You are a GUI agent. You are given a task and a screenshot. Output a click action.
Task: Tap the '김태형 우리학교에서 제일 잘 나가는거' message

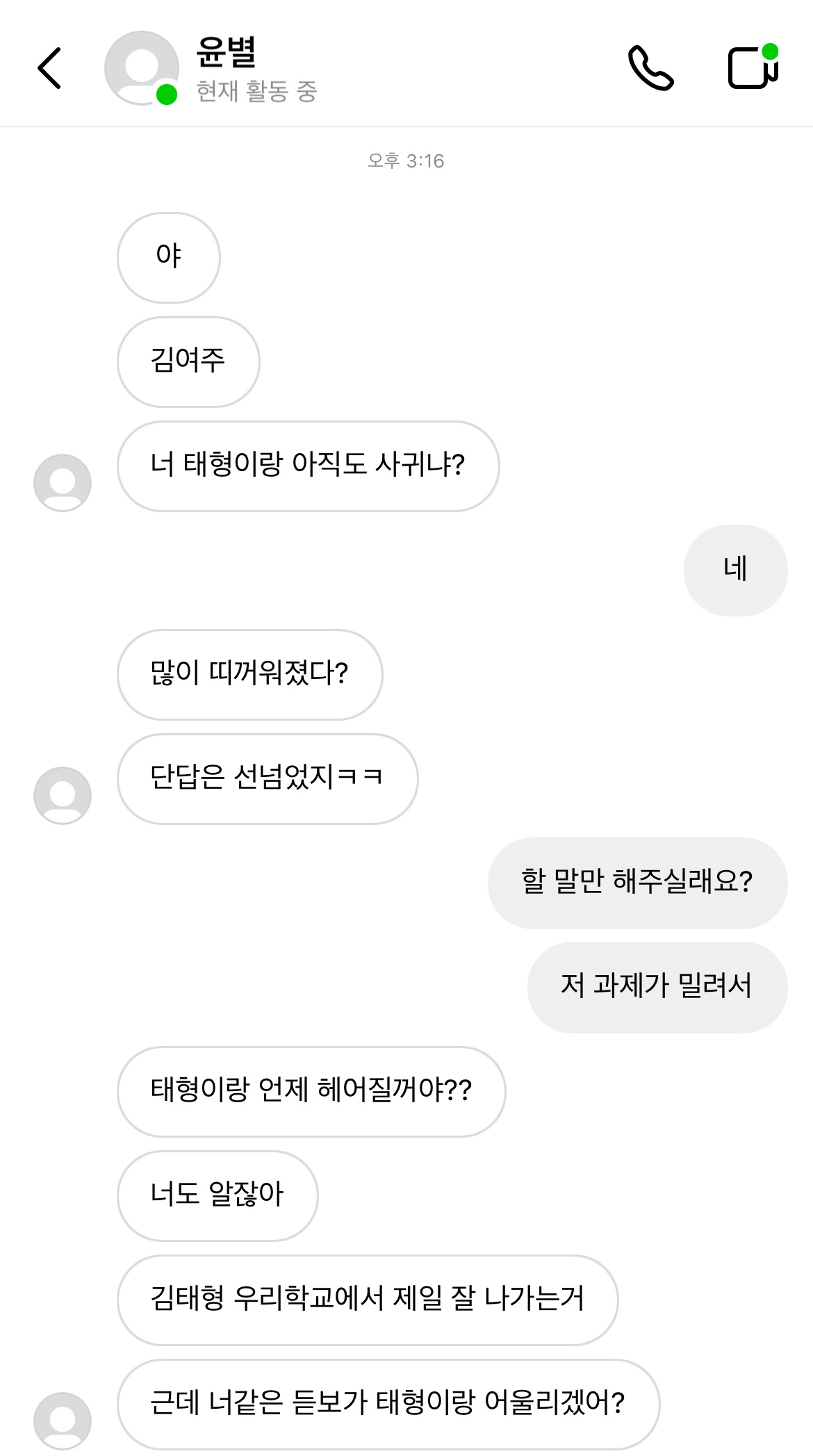tap(368, 1300)
